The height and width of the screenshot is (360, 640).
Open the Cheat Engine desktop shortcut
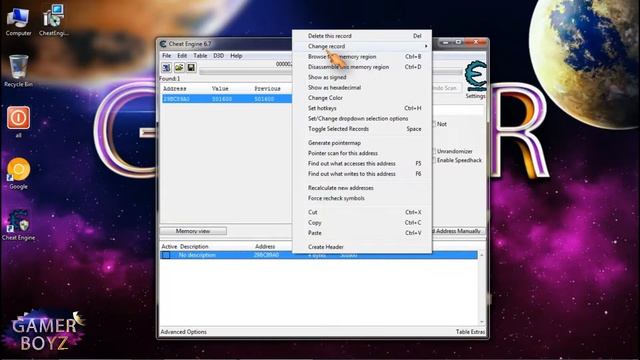pos(18,224)
